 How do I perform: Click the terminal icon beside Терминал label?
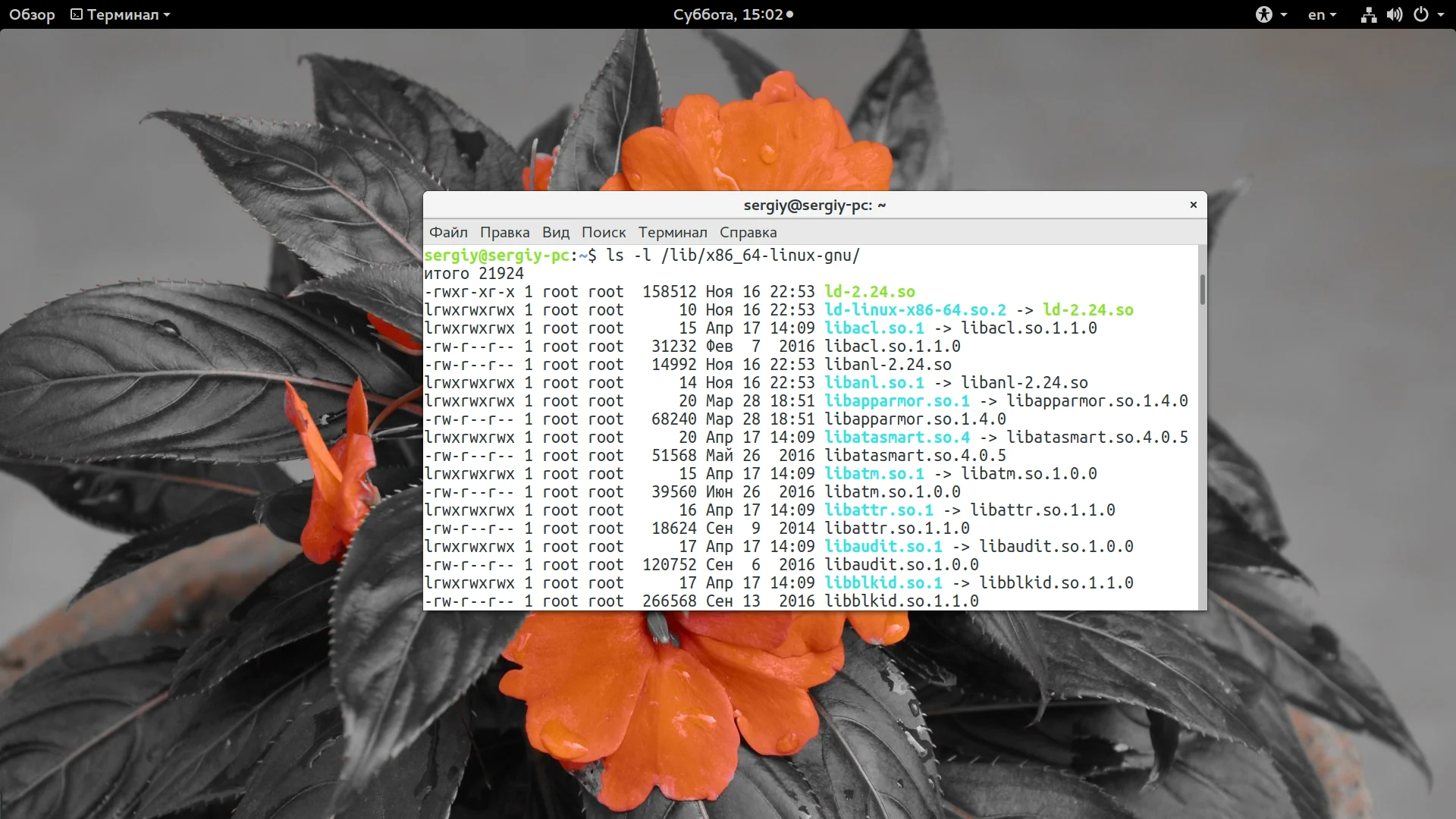click(77, 14)
